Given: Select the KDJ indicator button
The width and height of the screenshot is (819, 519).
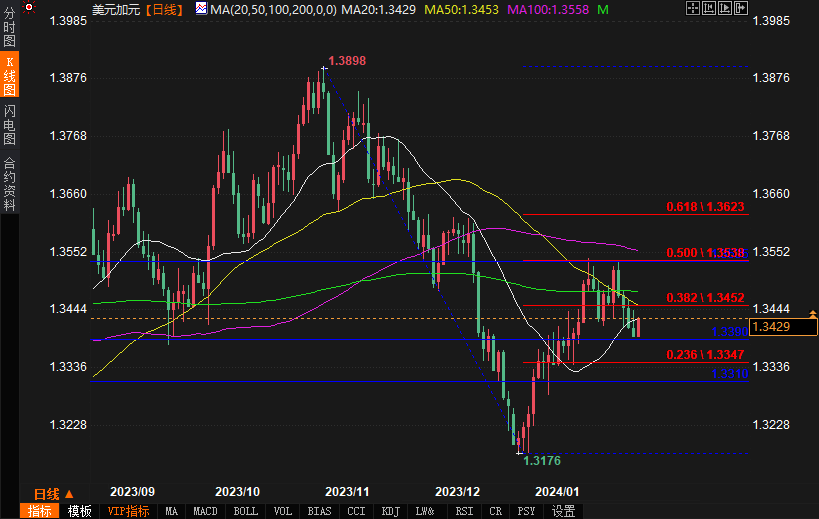Looking at the screenshot, I should pos(390,511).
